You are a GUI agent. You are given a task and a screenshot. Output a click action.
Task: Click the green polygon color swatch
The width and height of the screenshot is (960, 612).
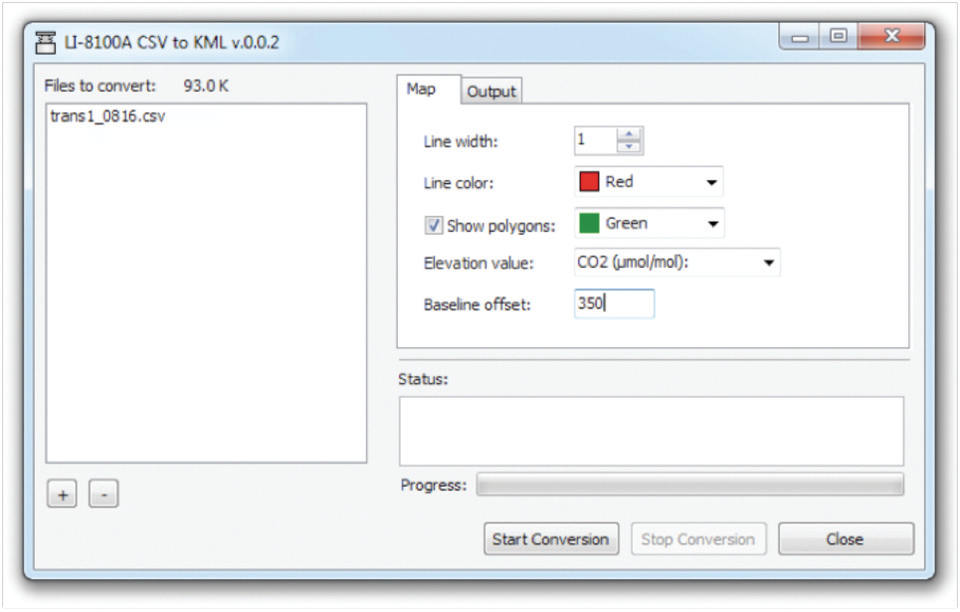589,223
